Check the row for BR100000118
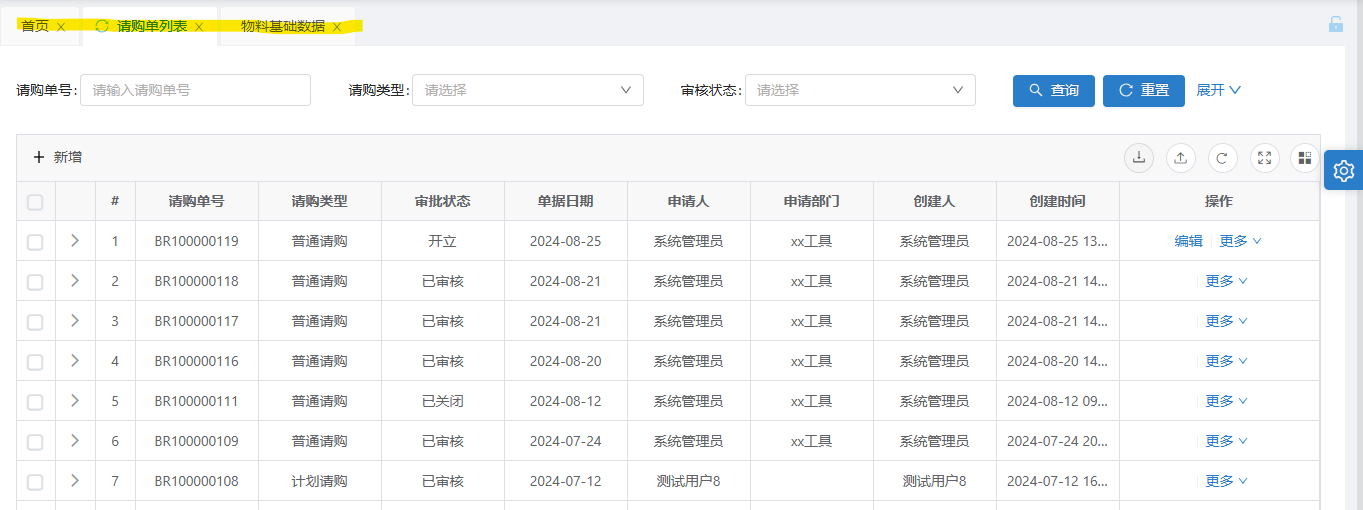The width and height of the screenshot is (1363, 510). 35,282
